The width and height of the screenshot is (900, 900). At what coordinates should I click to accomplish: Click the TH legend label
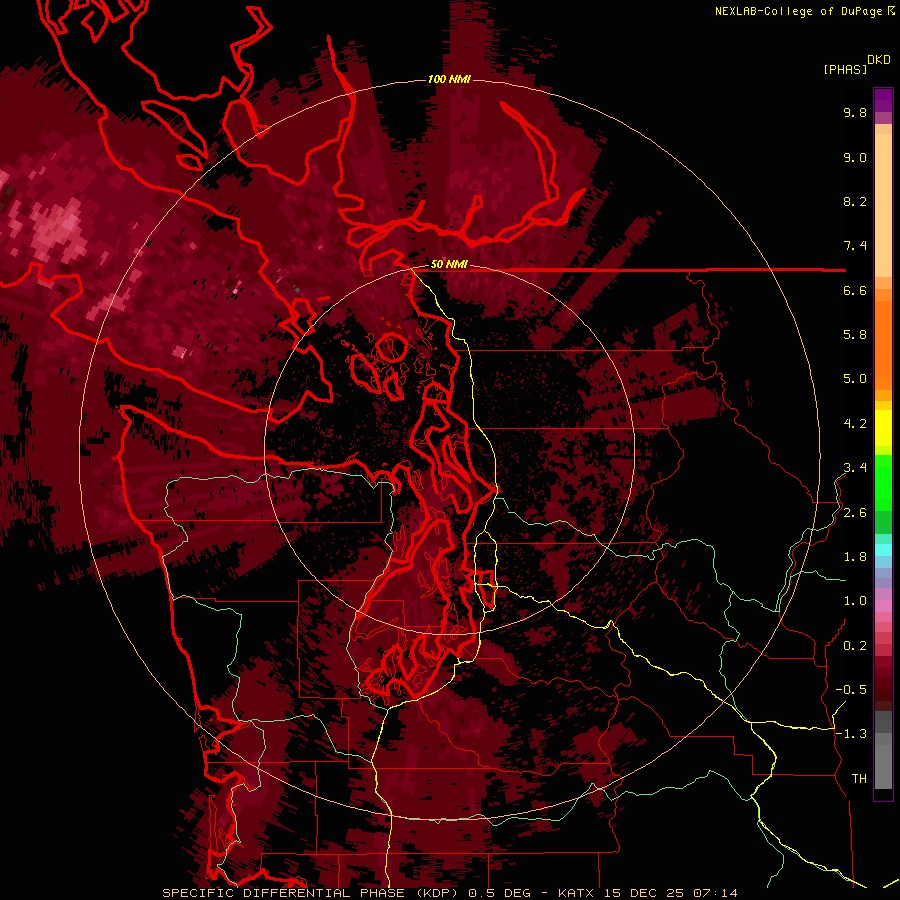click(x=859, y=779)
